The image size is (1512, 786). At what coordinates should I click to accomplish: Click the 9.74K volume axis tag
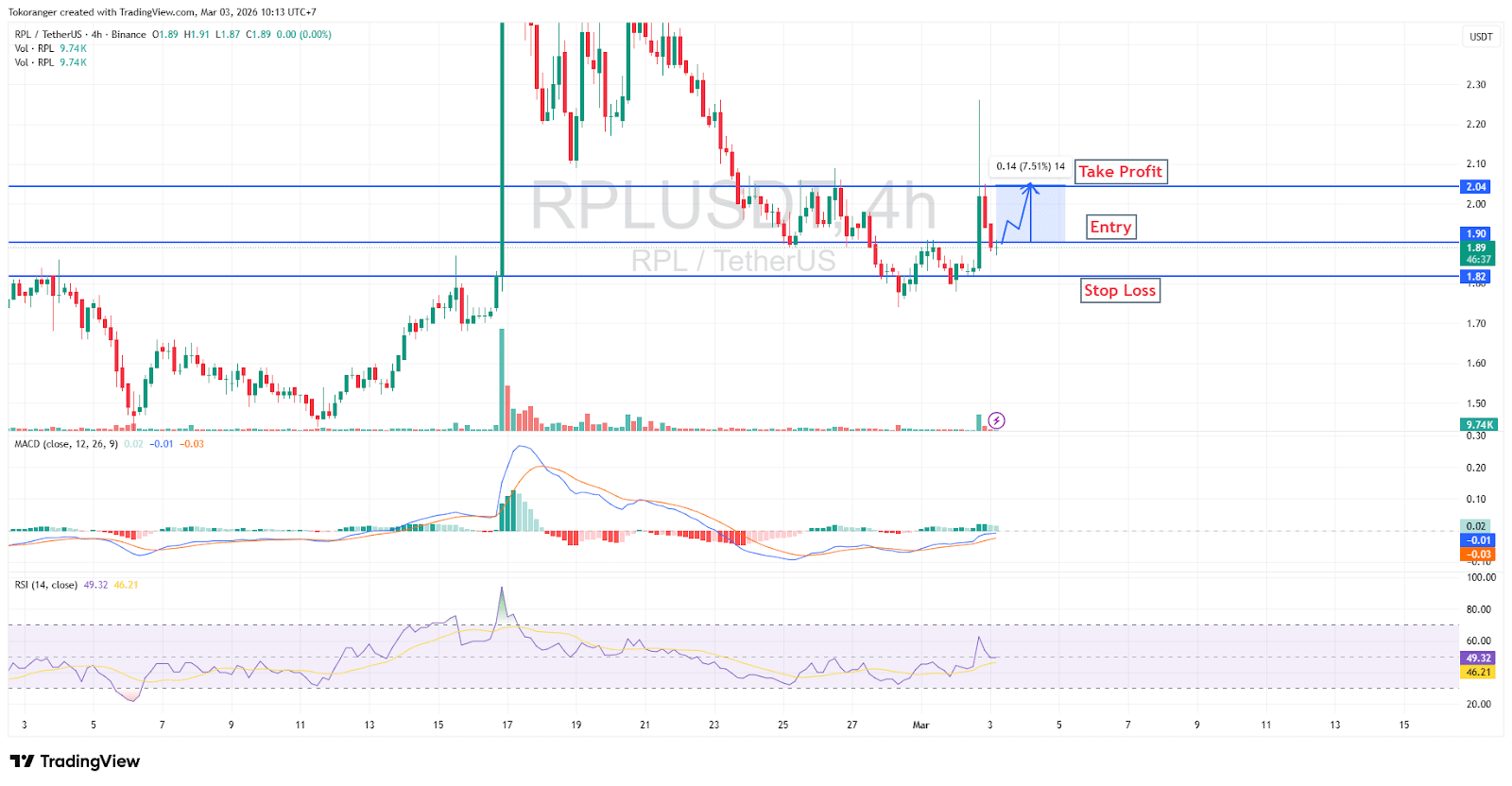(1478, 425)
